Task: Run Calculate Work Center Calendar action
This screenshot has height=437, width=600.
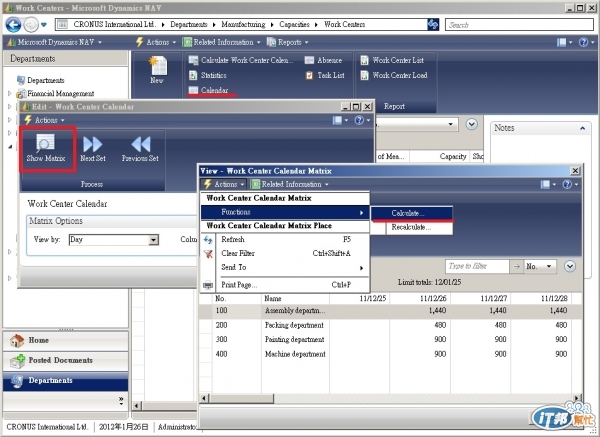Action: 241,60
